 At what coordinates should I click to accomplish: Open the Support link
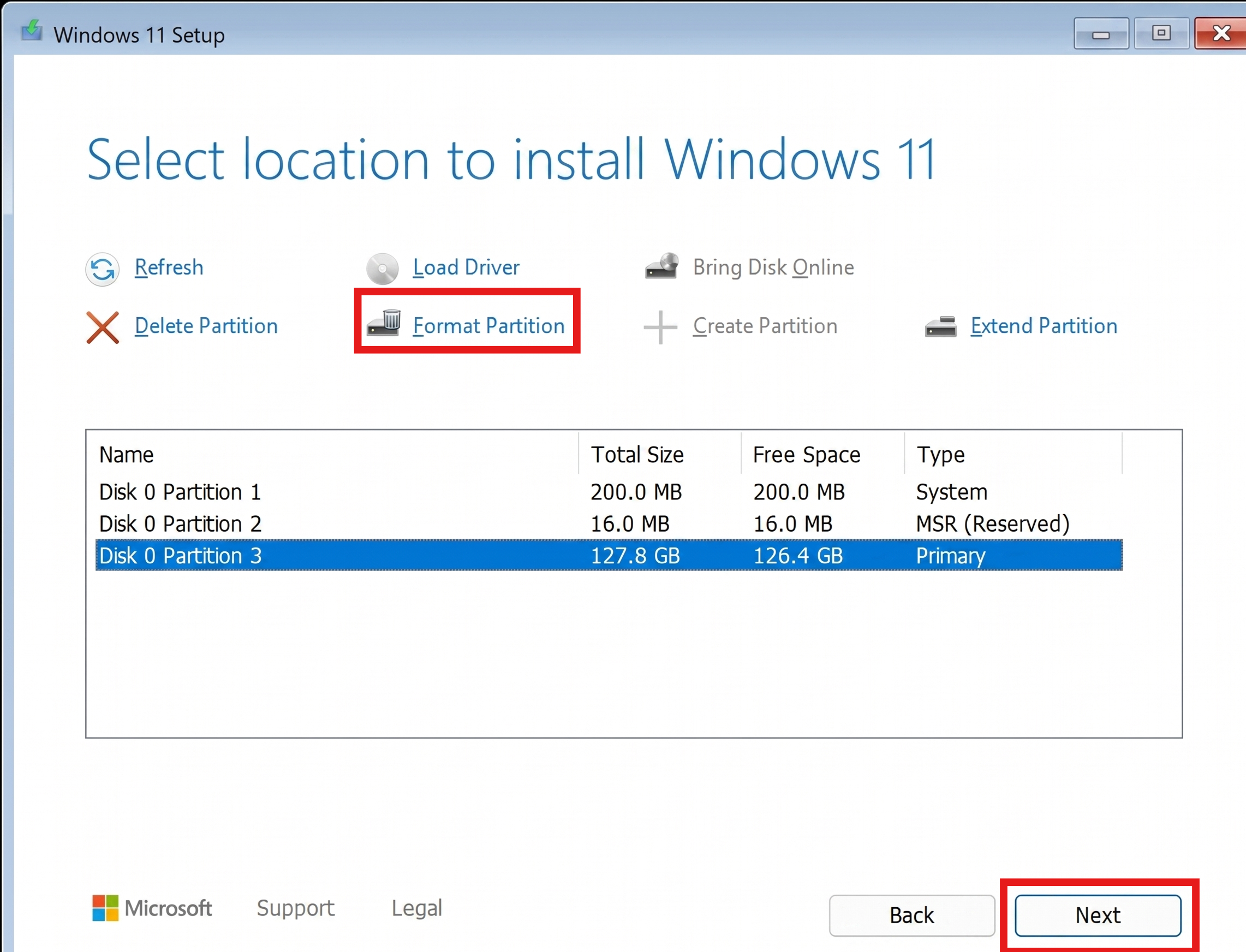click(x=295, y=908)
